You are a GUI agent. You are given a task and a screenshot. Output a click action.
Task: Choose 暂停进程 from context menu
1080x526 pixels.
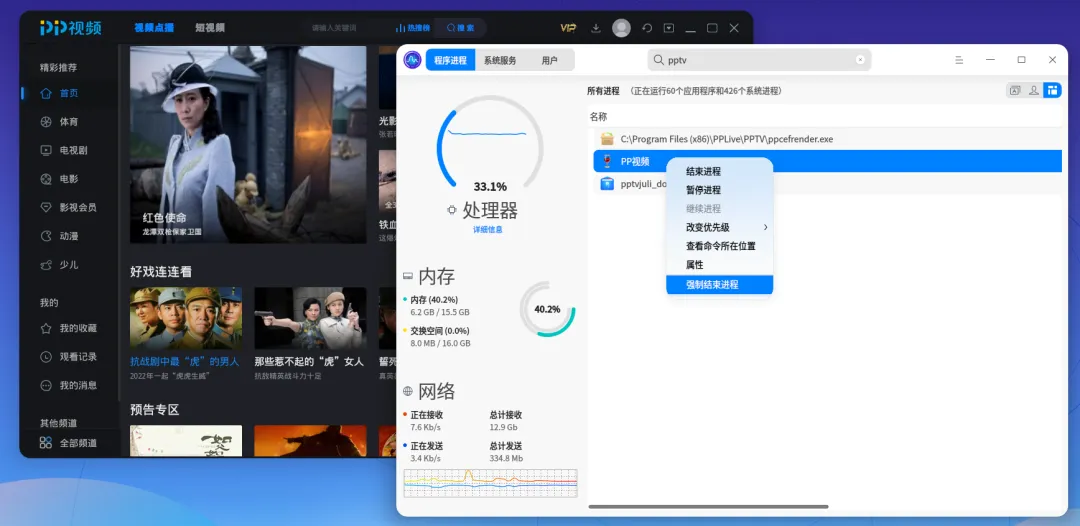tap(719, 190)
